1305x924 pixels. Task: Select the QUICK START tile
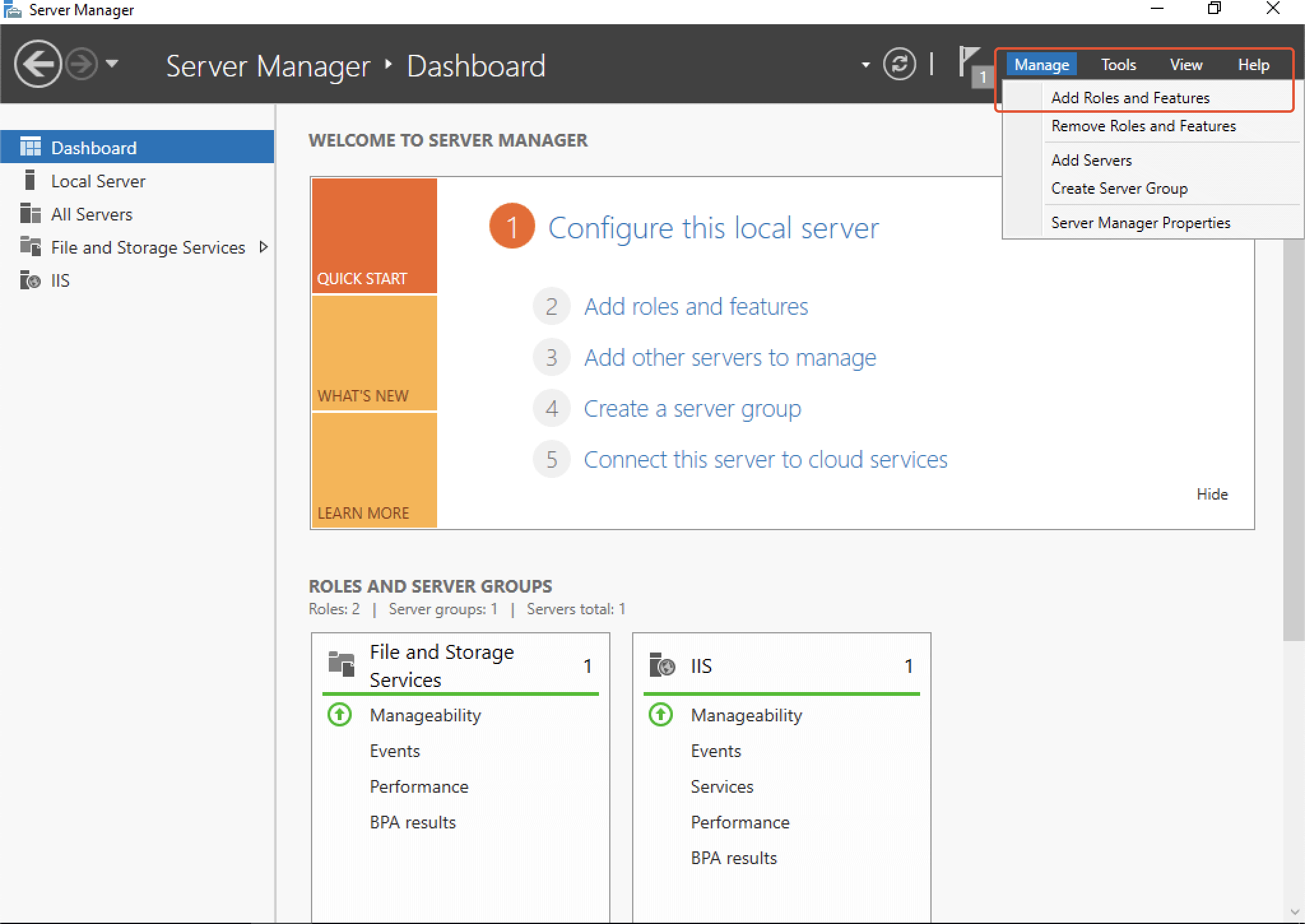click(374, 235)
